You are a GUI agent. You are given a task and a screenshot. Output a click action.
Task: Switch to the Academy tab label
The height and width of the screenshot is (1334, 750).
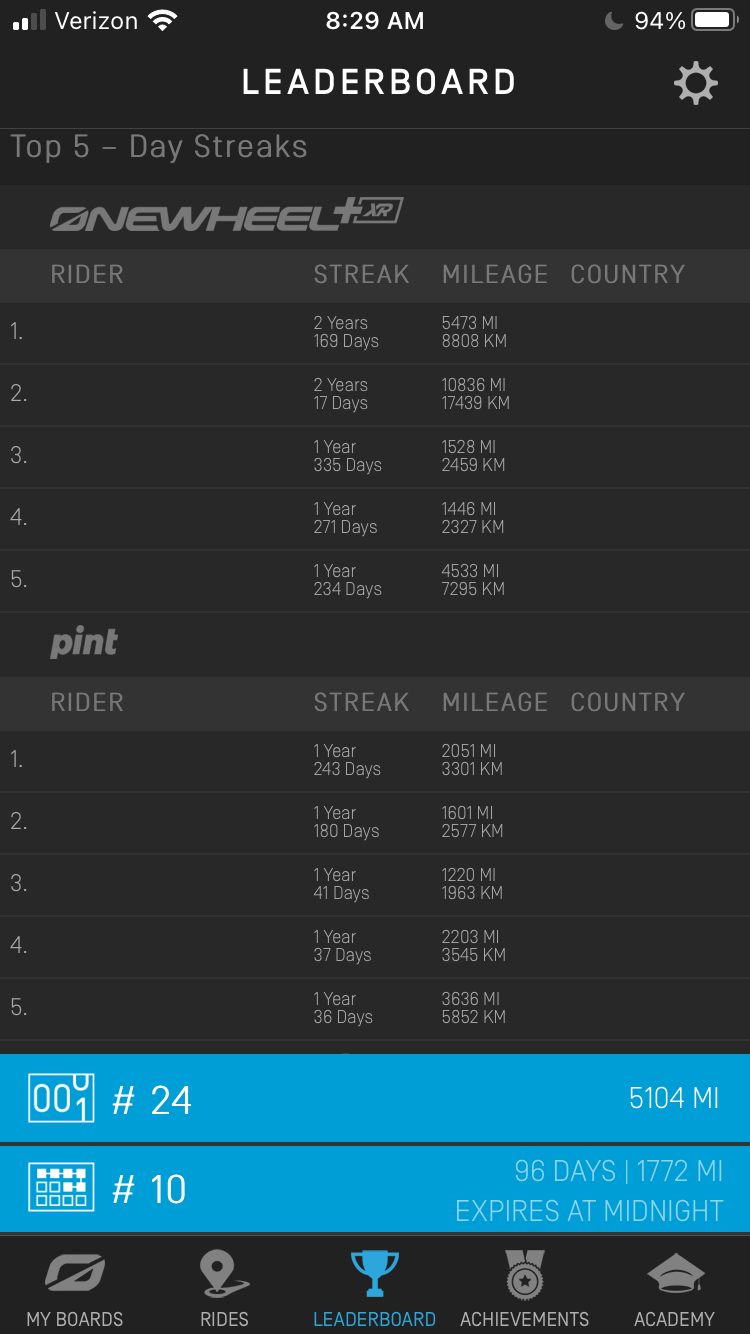tap(675, 1319)
